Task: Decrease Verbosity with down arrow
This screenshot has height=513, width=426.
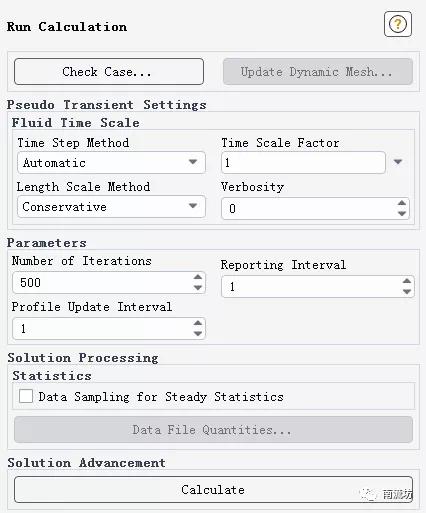Action: [402, 213]
